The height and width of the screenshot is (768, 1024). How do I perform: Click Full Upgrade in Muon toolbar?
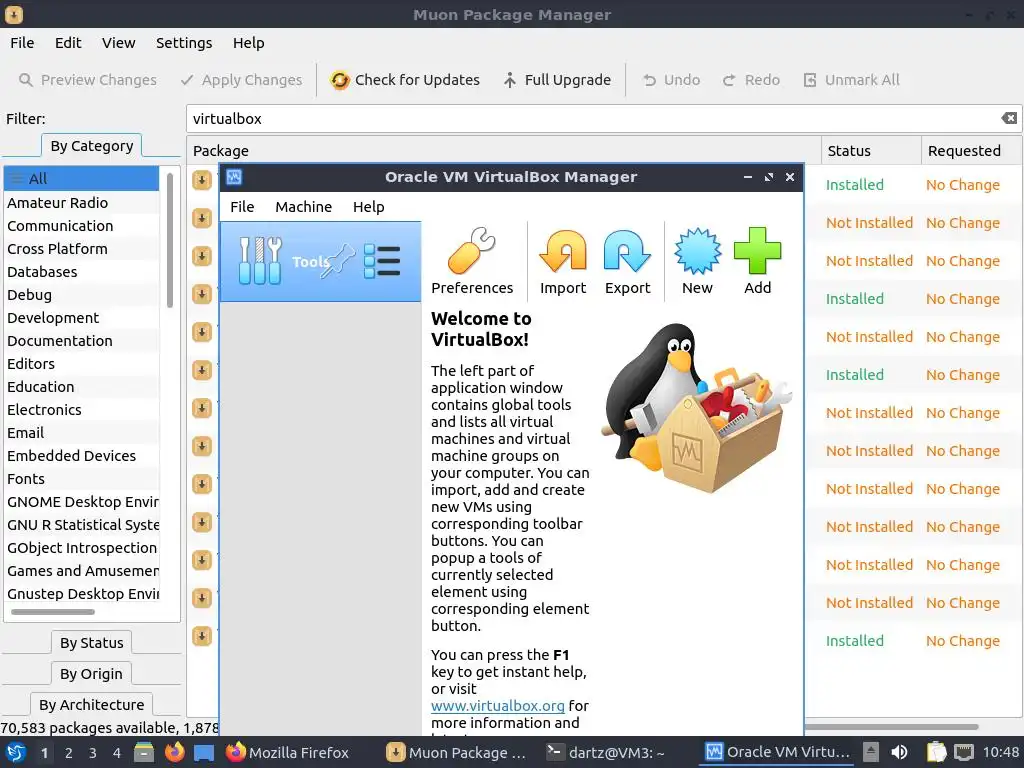tap(557, 80)
